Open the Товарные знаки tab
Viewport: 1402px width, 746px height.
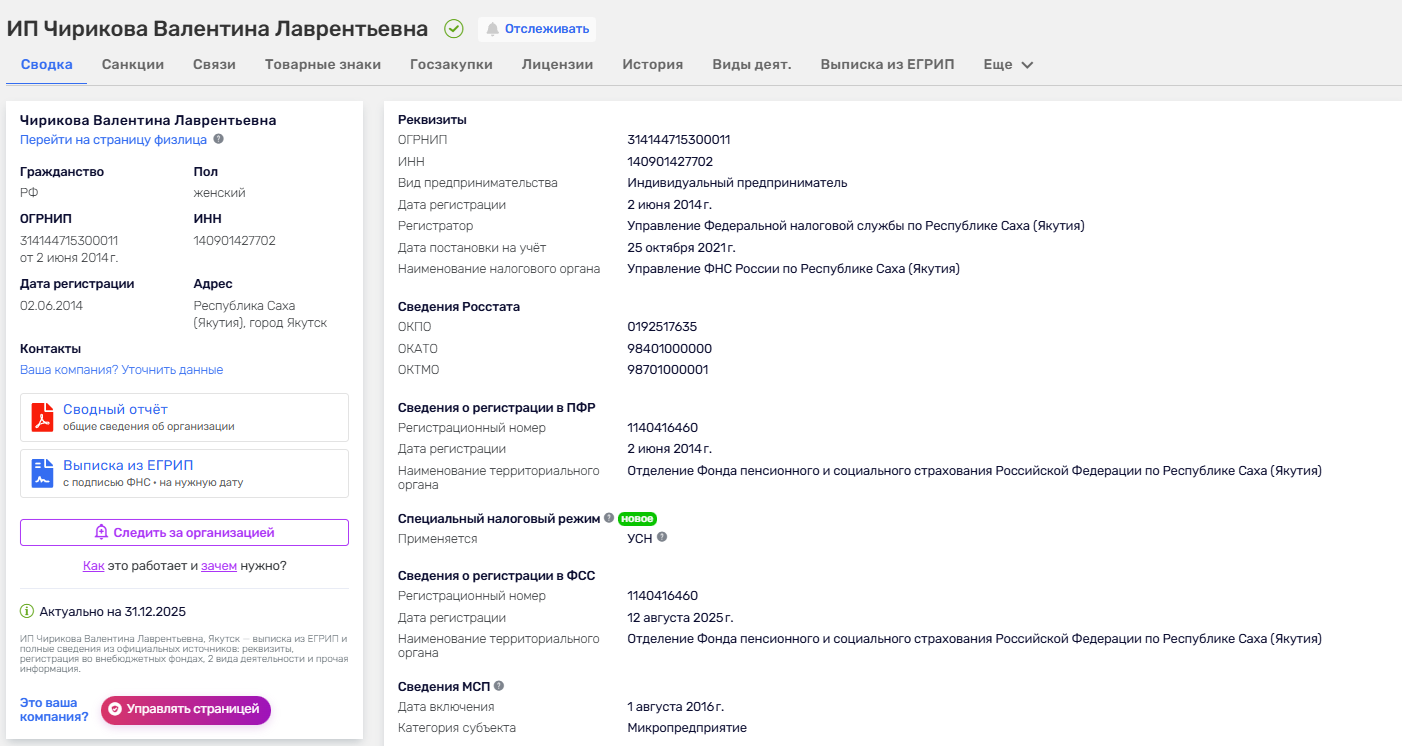(x=323, y=65)
